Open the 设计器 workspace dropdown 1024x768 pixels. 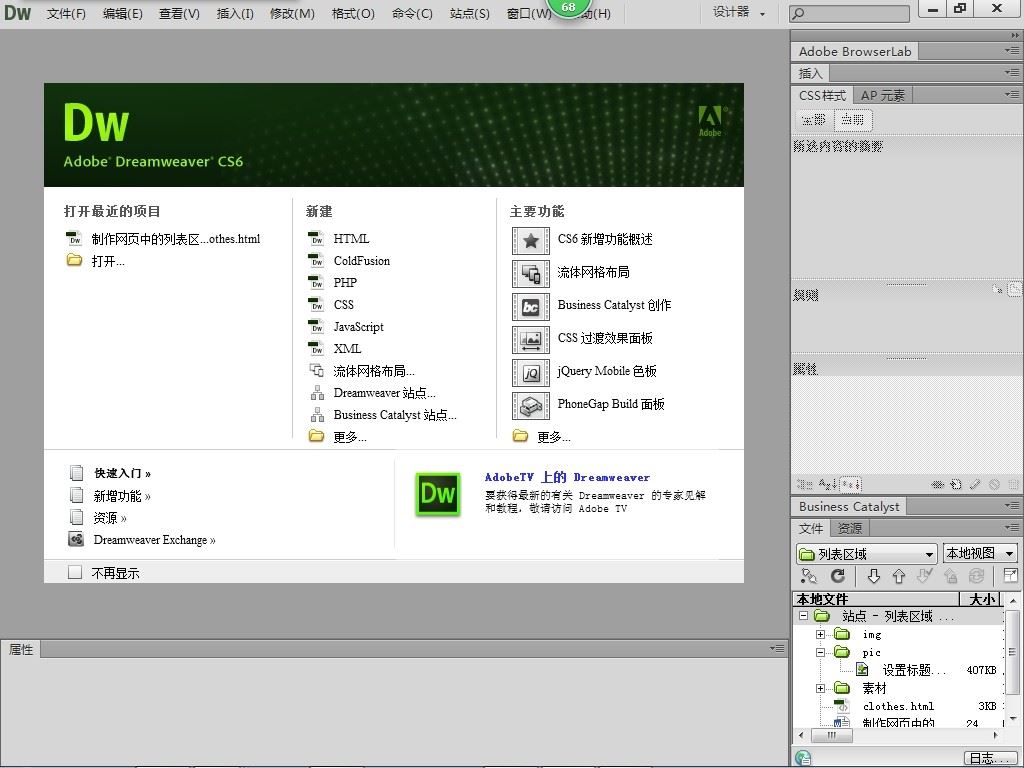(x=738, y=12)
